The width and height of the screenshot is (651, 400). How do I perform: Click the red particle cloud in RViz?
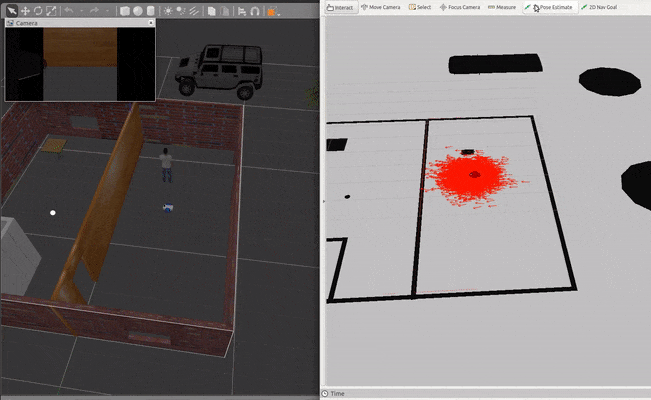472,177
